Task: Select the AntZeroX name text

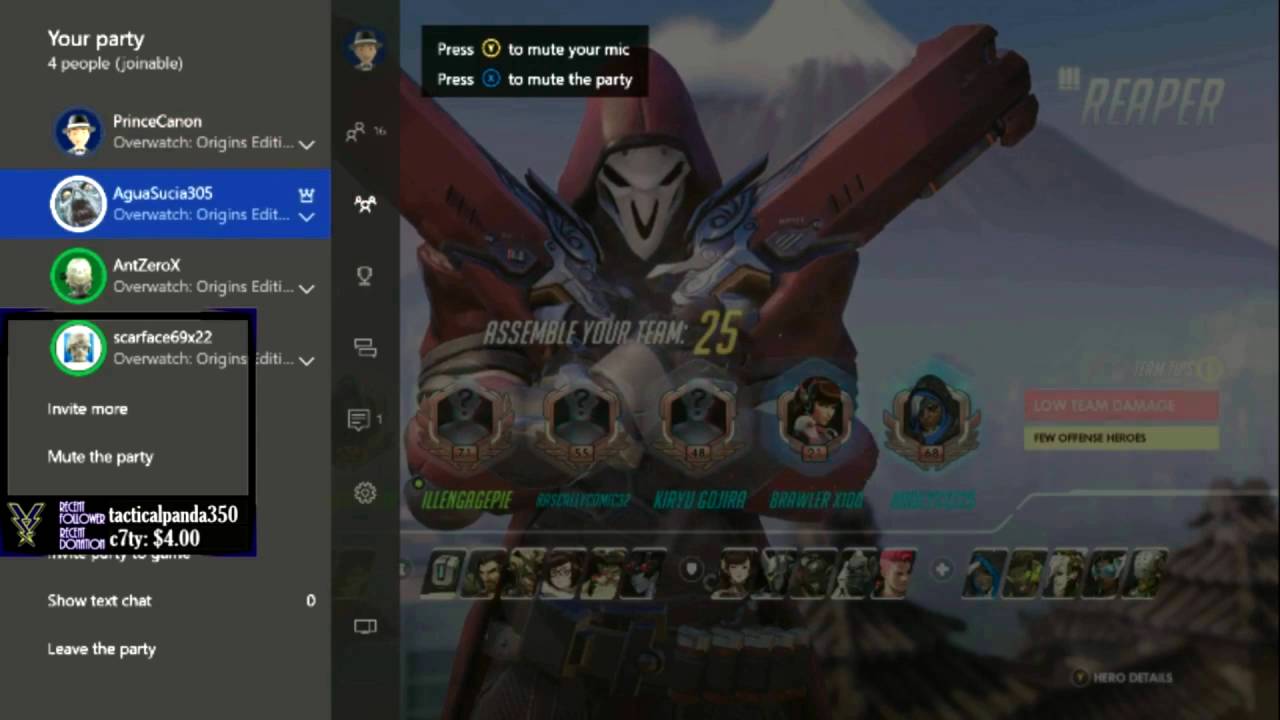Action: click(x=146, y=265)
